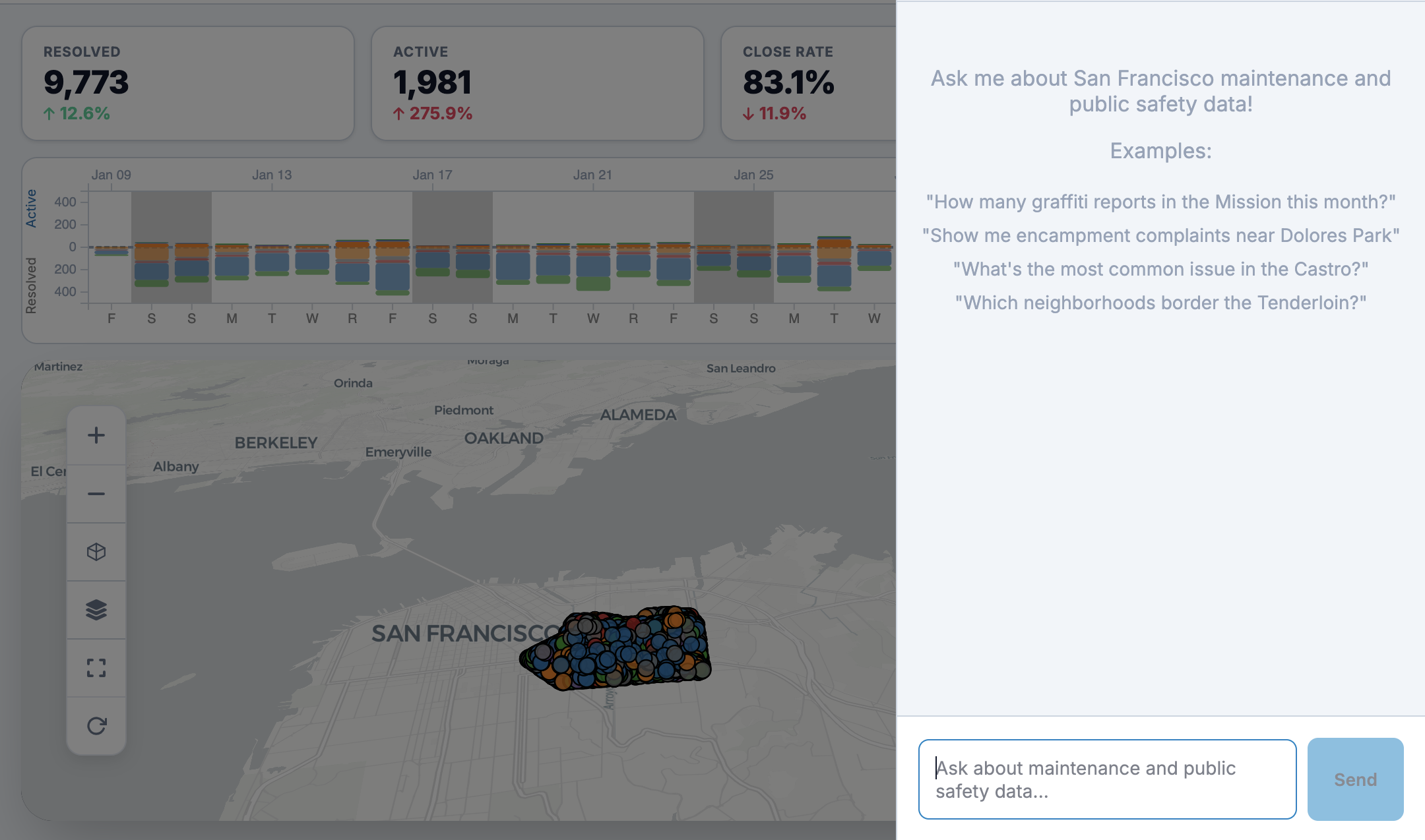Toggle the data layers panel visibility
Screen dimensions: 1425x840
(x=96, y=610)
